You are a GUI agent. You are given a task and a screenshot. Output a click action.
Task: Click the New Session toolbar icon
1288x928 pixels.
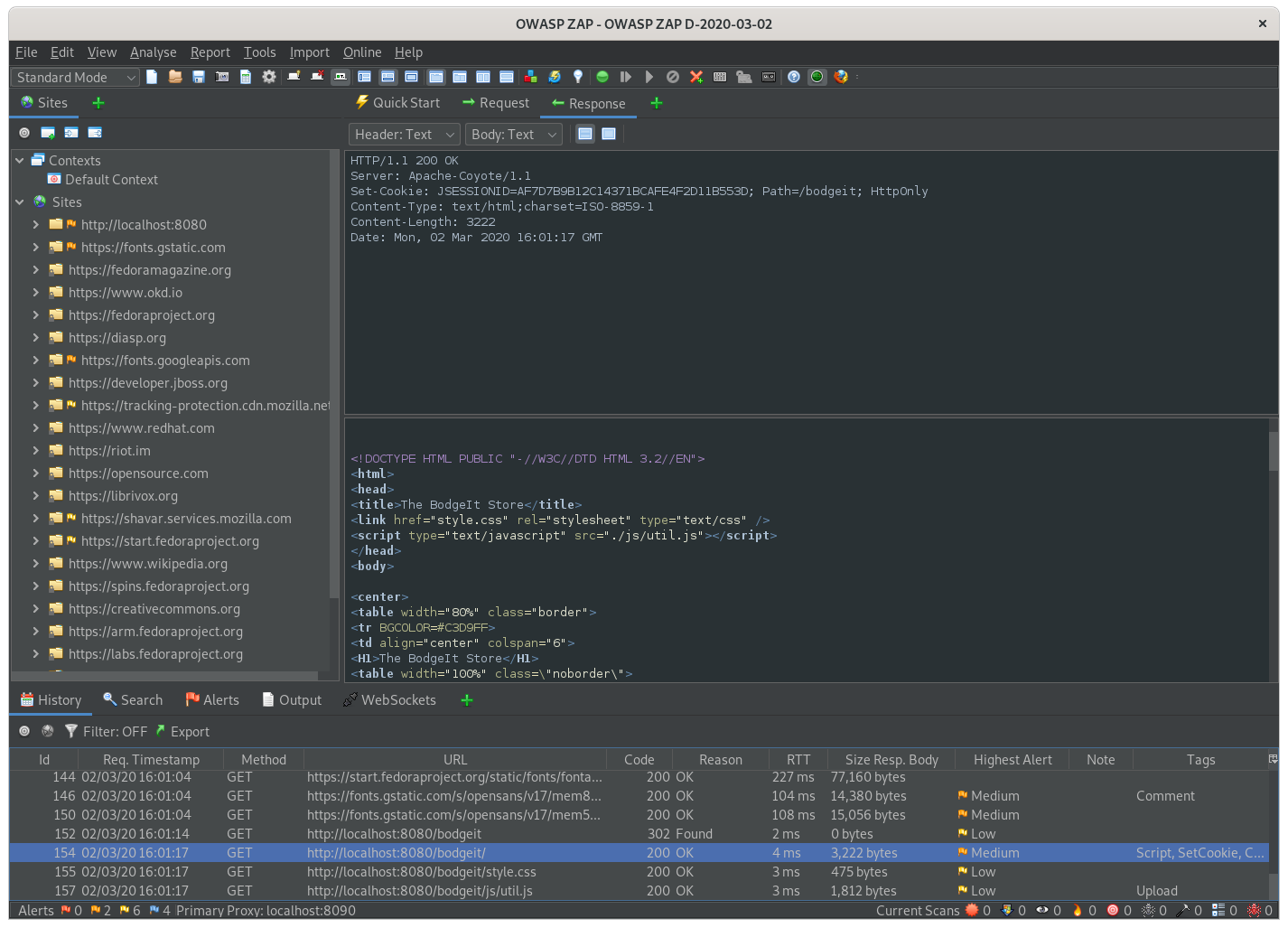152,77
